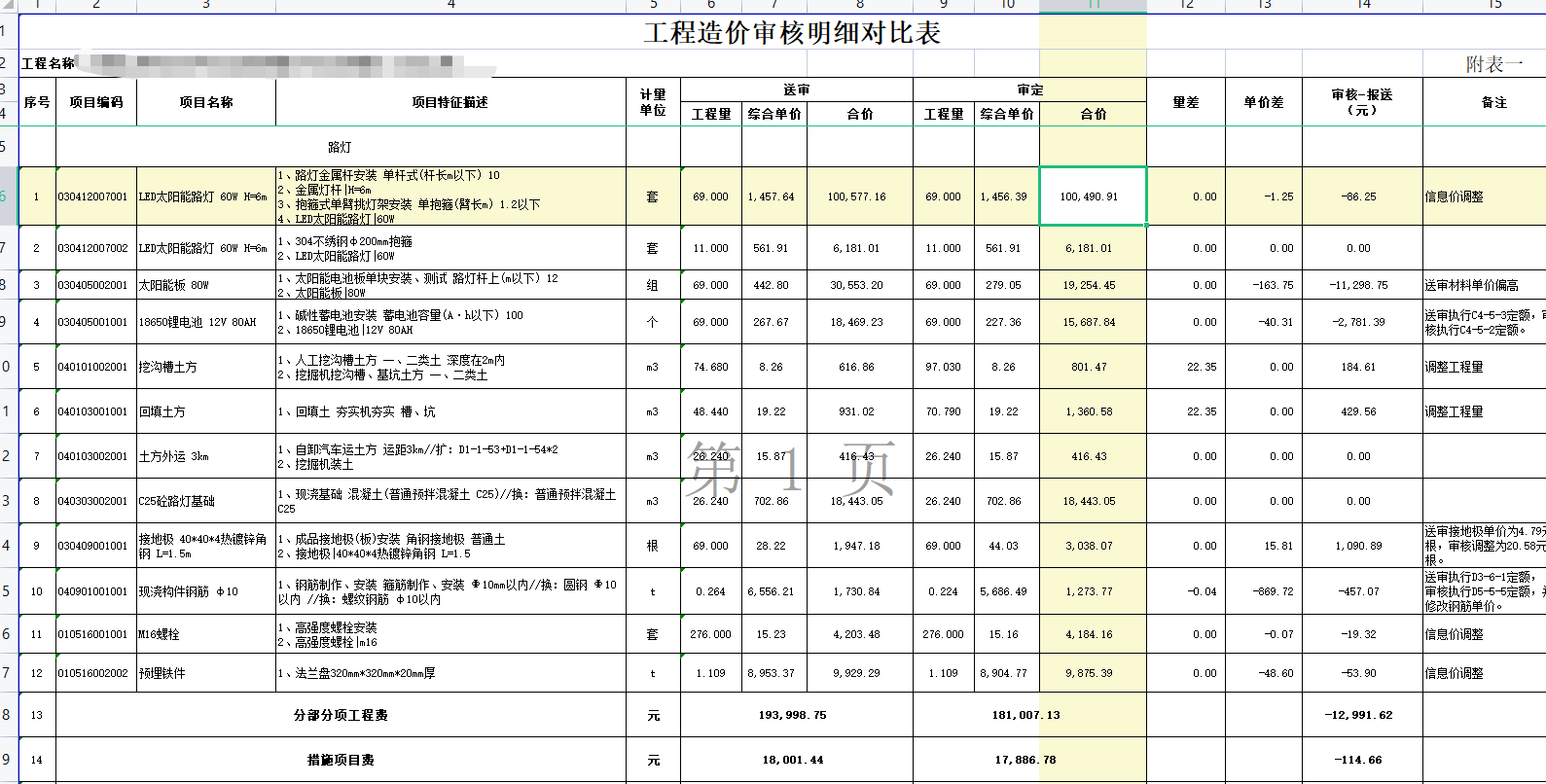Select the 预埋铁件 name cell
Screen dimensions: 1546x784
(x=206, y=673)
